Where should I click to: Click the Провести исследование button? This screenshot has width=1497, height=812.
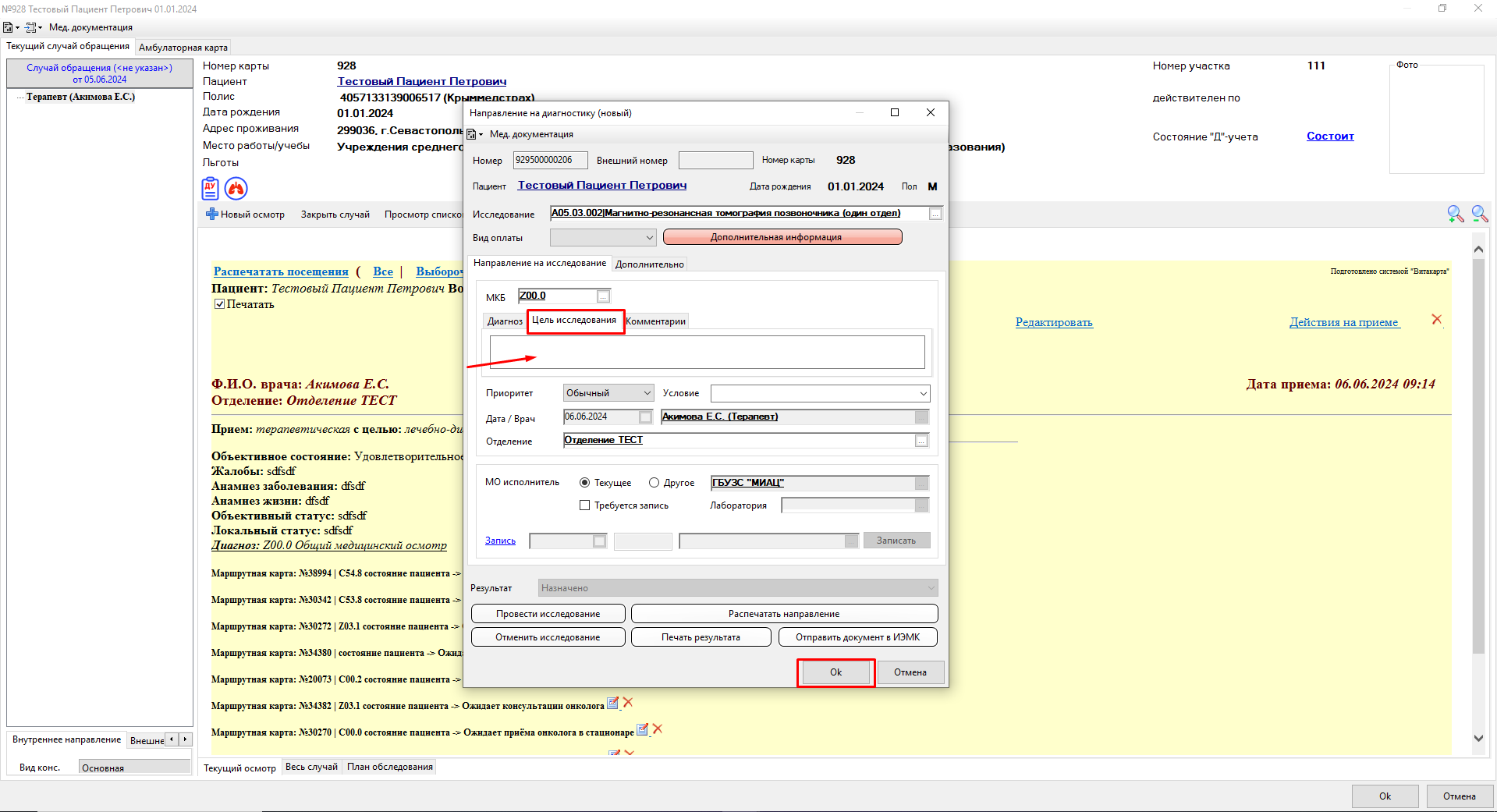[x=548, y=614]
